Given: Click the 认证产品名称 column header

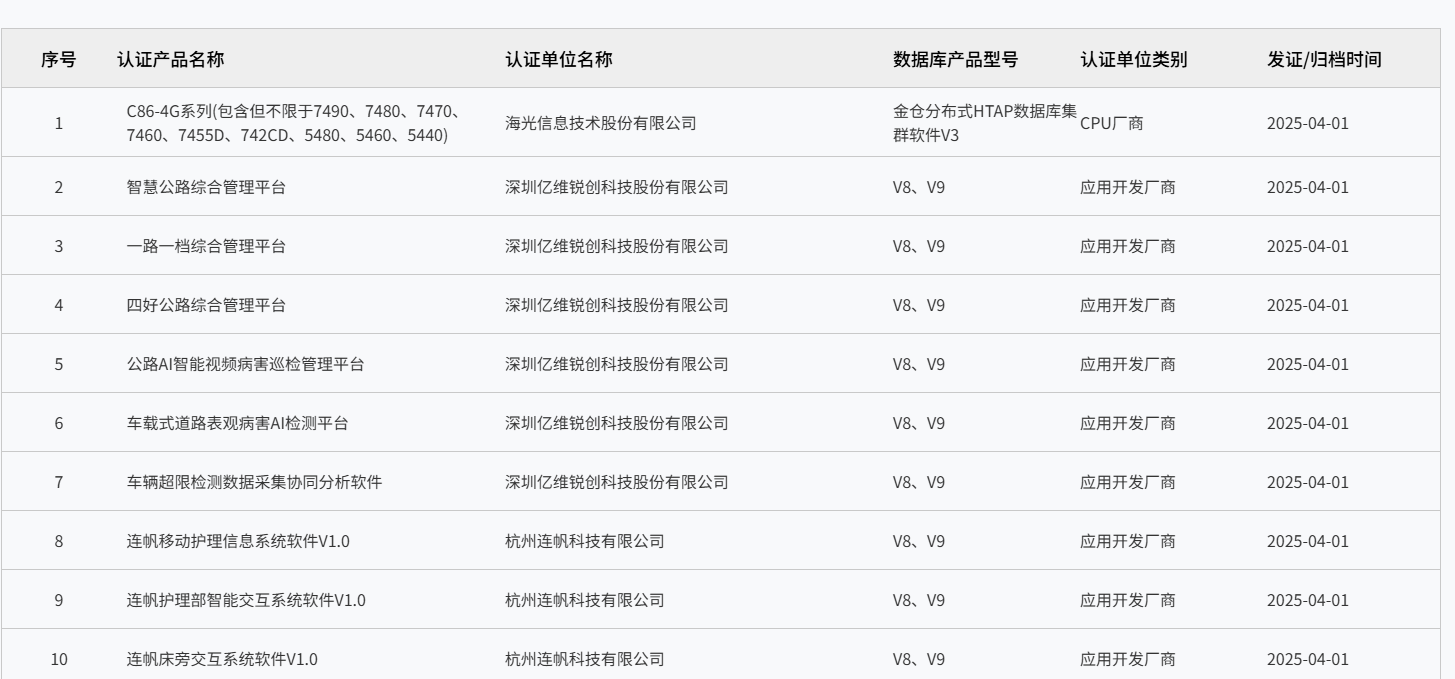Looking at the screenshot, I should (170, 59).
